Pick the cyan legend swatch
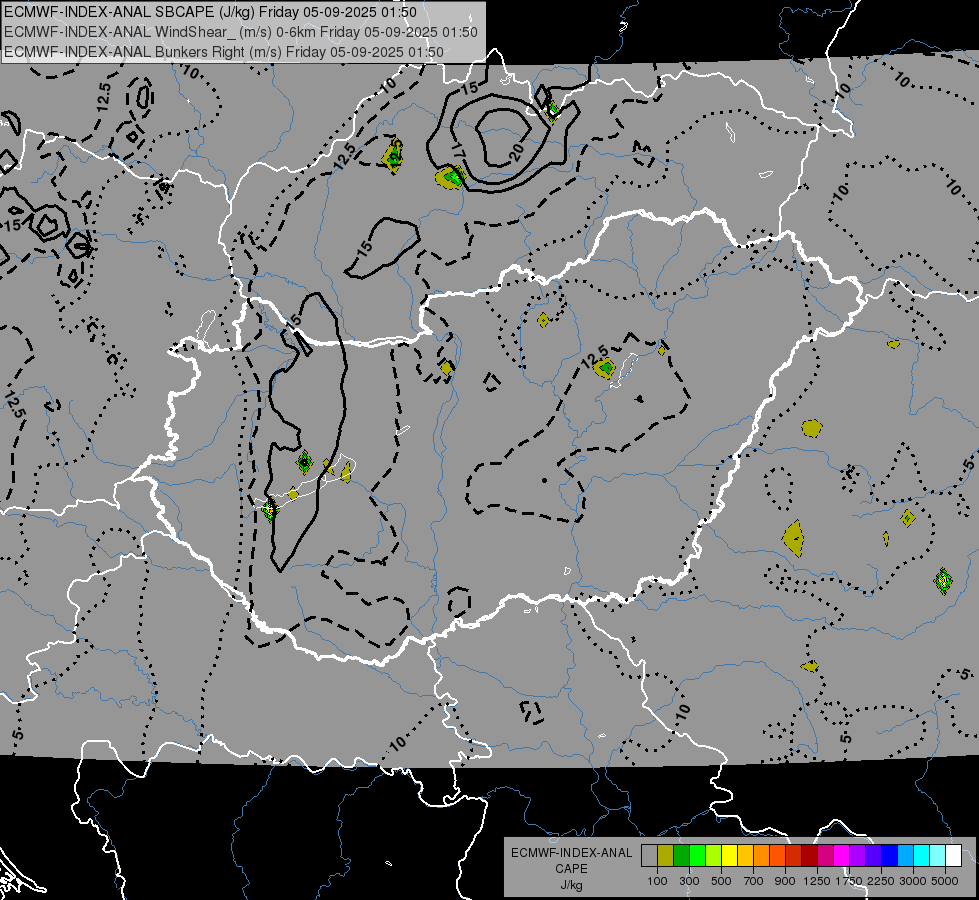This screenshot has width=979, height=900. pyautogui.click(x=922, y=856)
